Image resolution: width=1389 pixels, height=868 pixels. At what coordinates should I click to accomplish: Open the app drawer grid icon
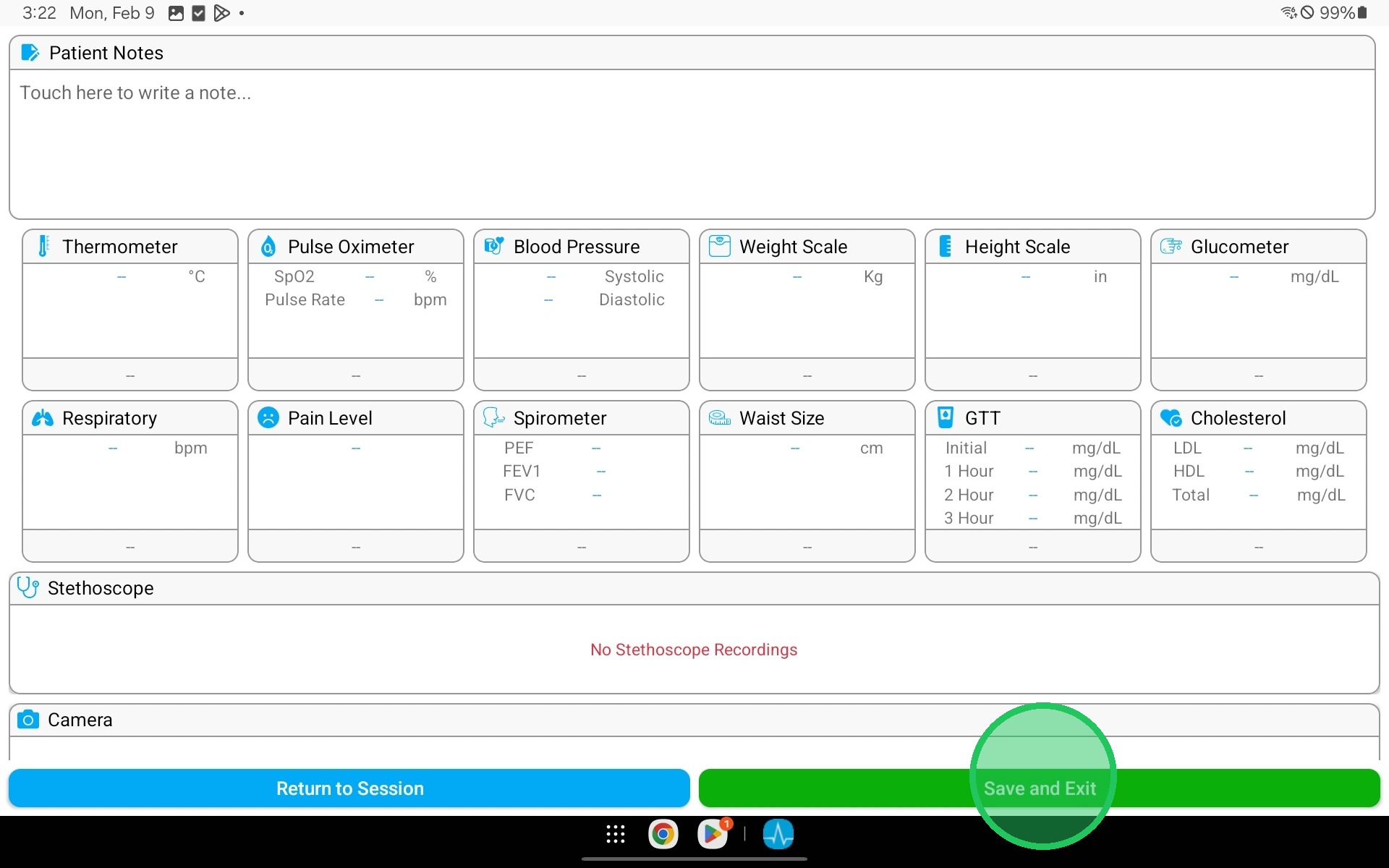point(616,834)
